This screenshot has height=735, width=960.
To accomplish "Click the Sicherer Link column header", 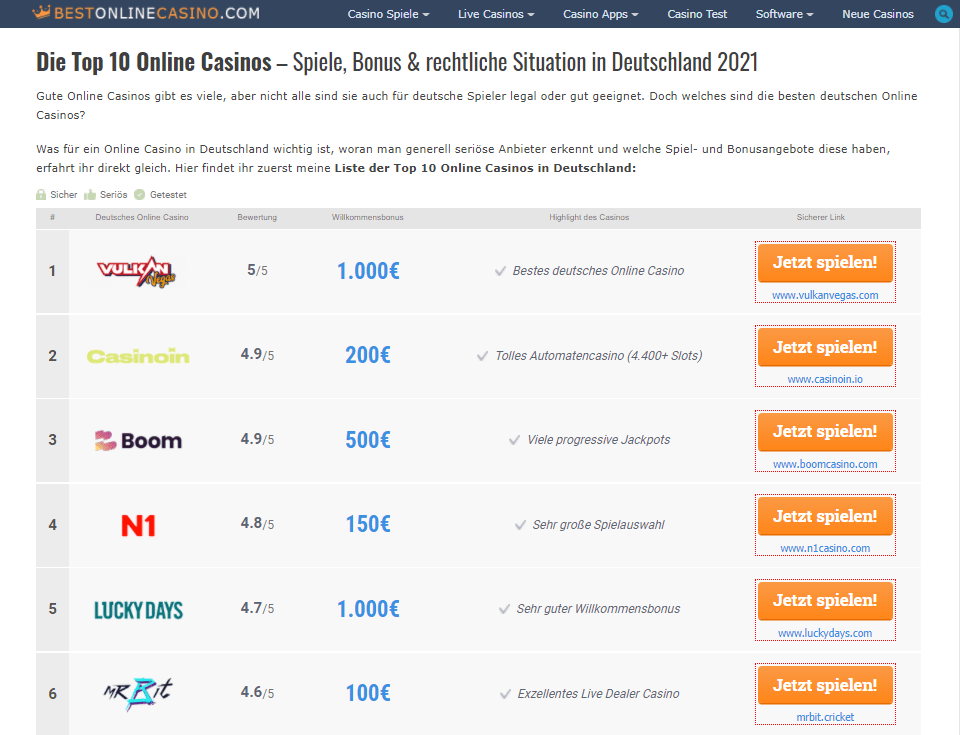I will 820,217.
